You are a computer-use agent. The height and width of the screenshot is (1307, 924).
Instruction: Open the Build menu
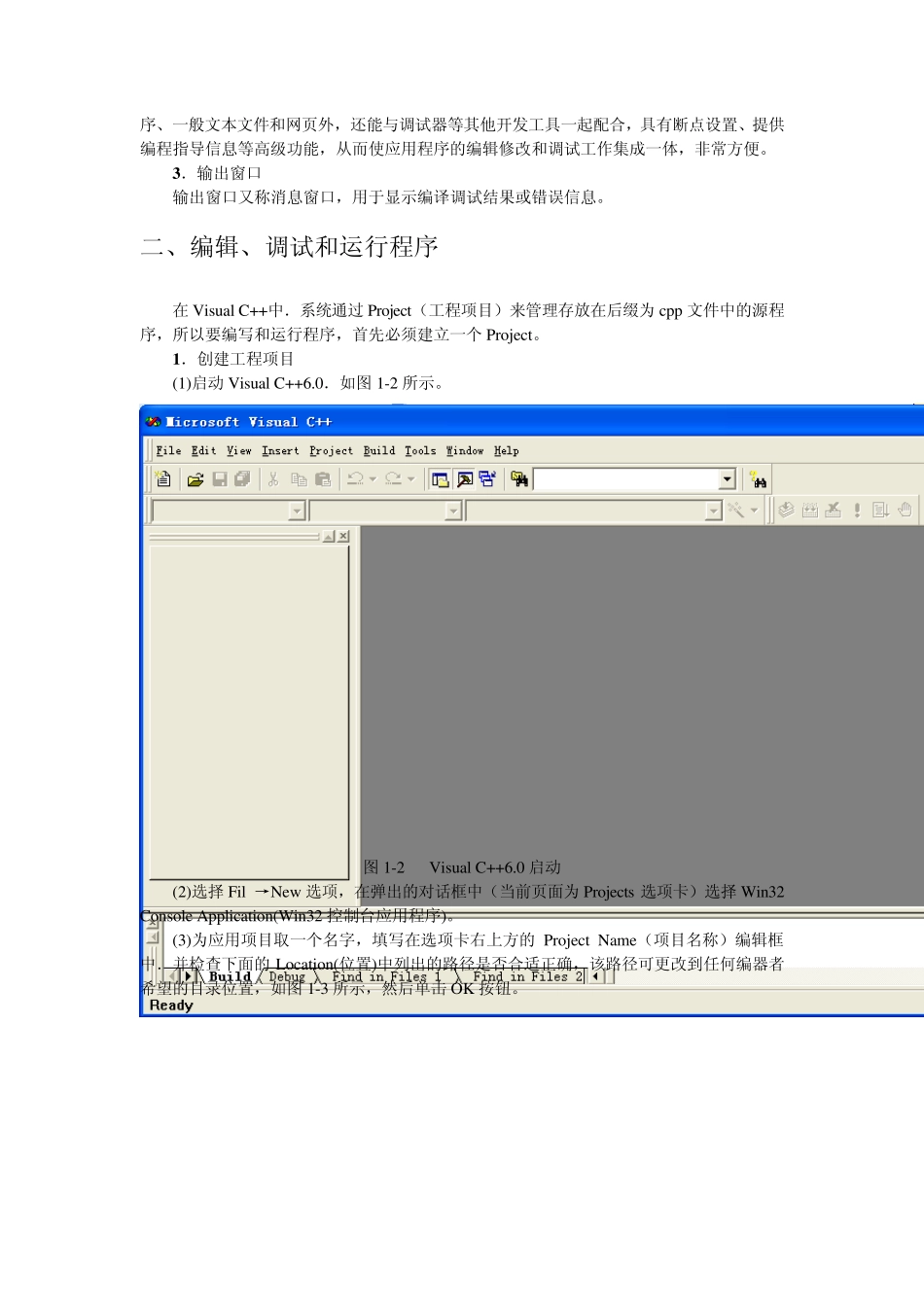point(379,451)
